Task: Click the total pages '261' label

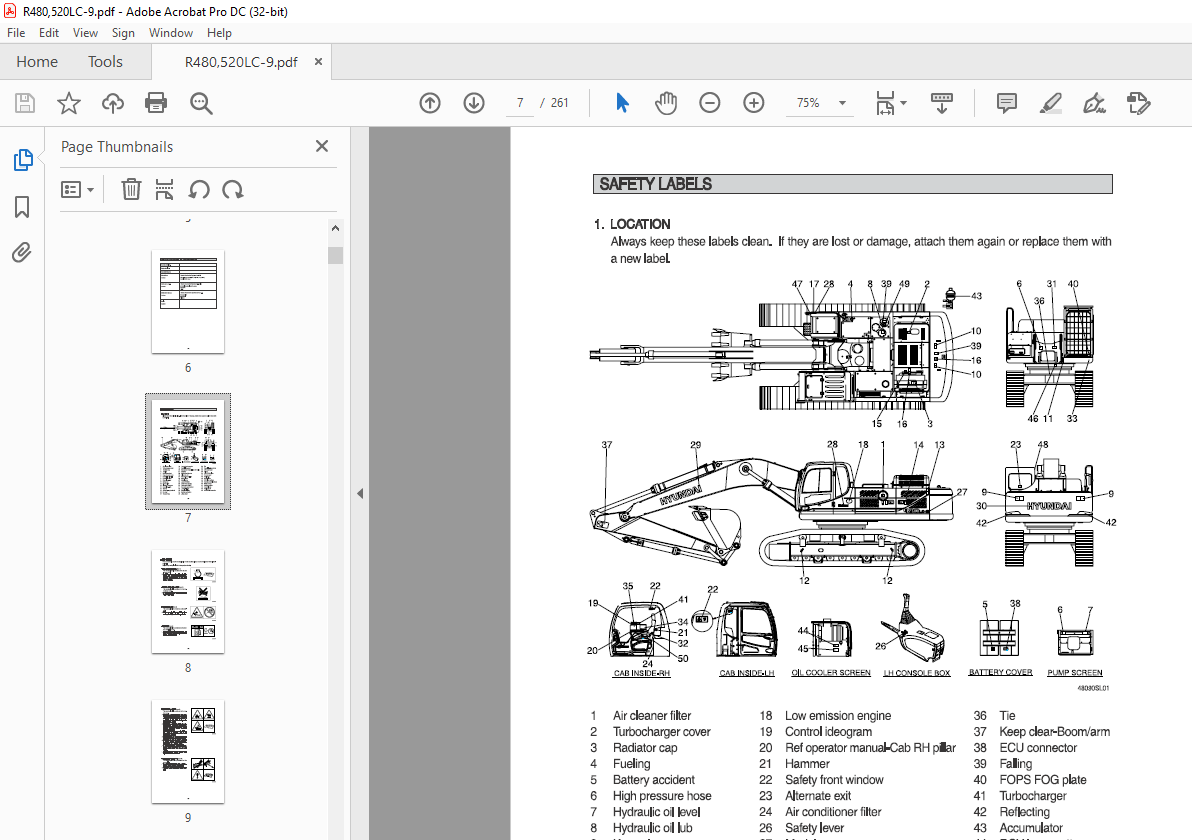Action: pos(560,103)
